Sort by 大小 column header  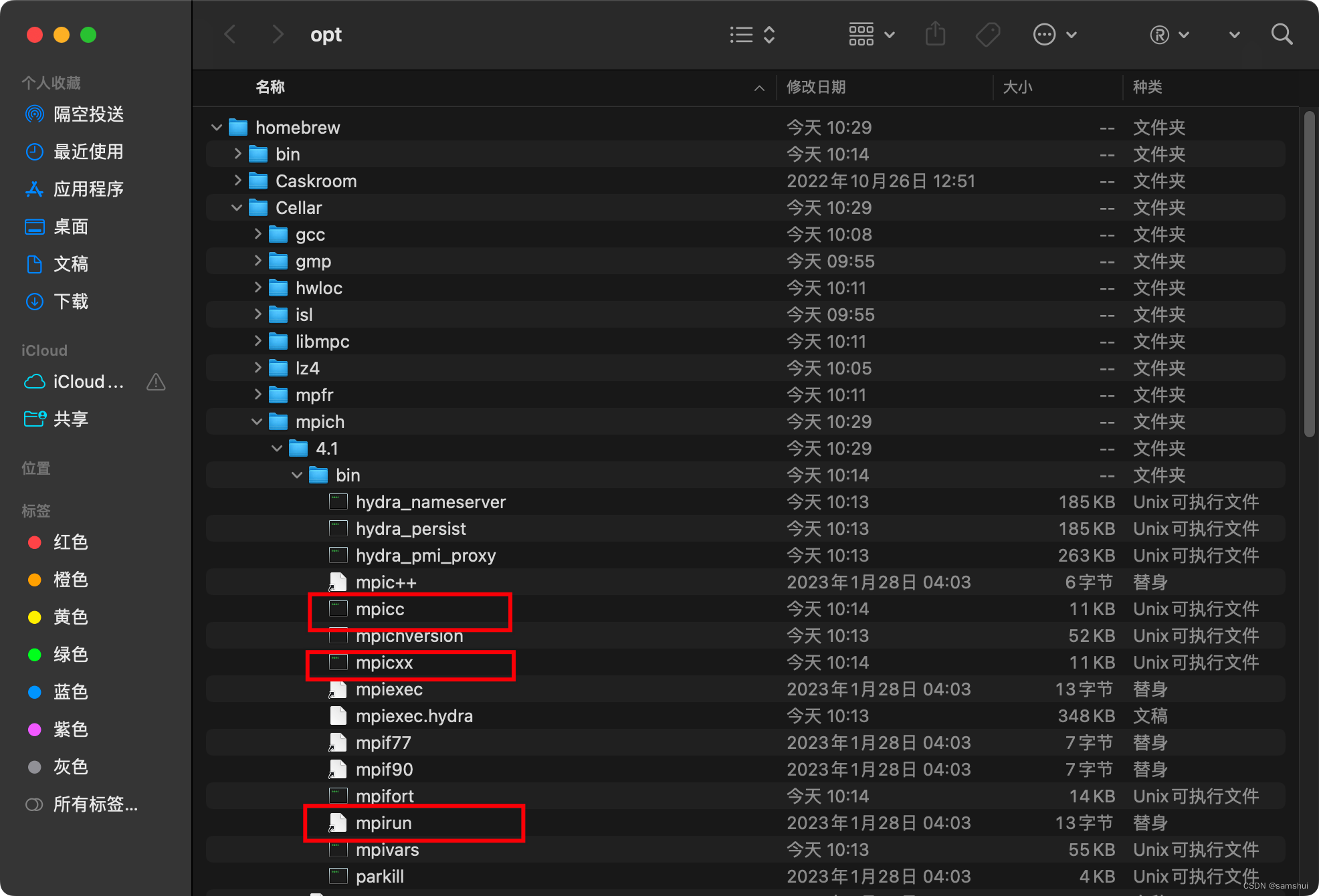(1017, 87)
